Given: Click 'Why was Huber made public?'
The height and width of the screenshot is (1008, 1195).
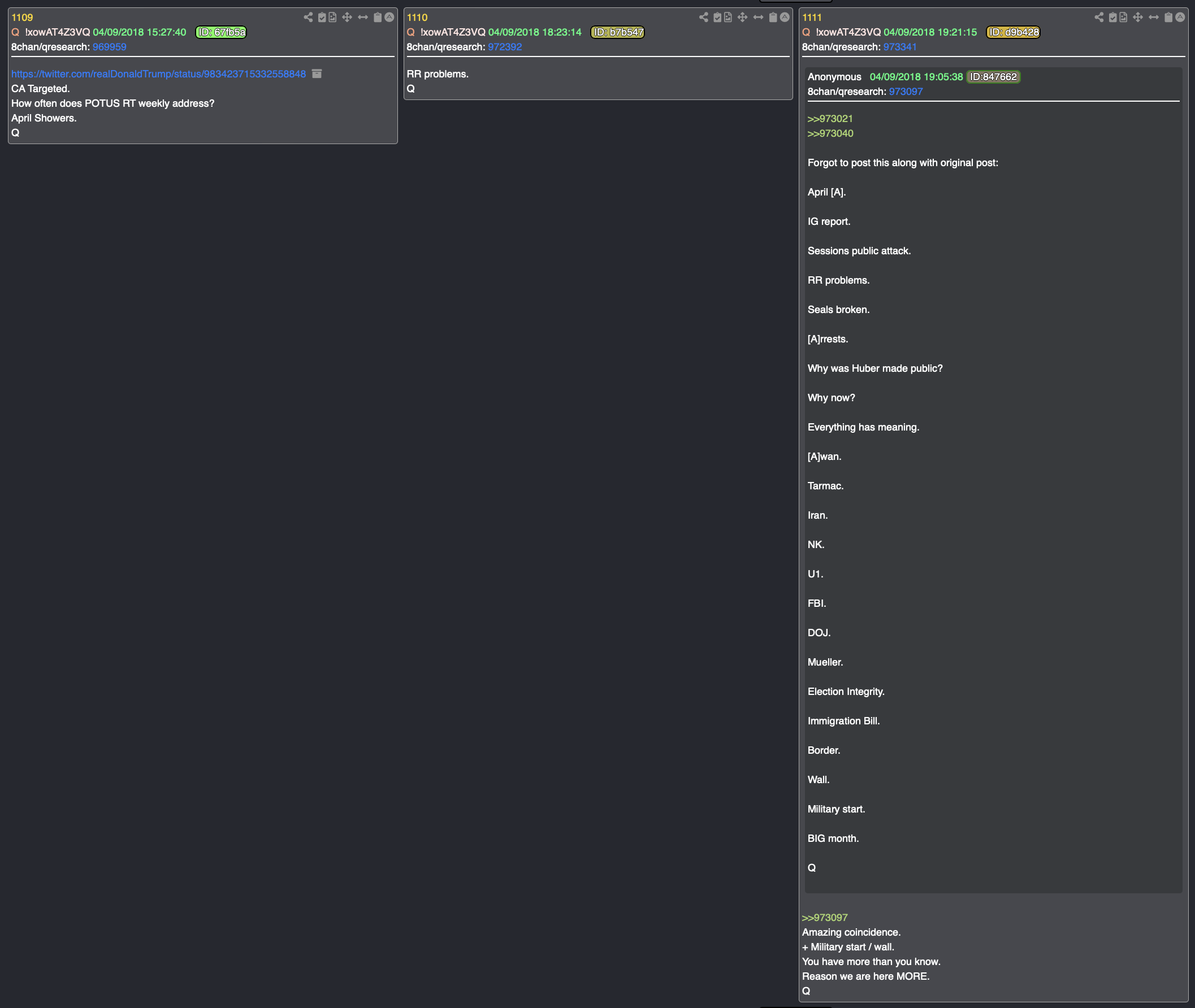Looking at the screenshot, I should click(x=875, y=368).
